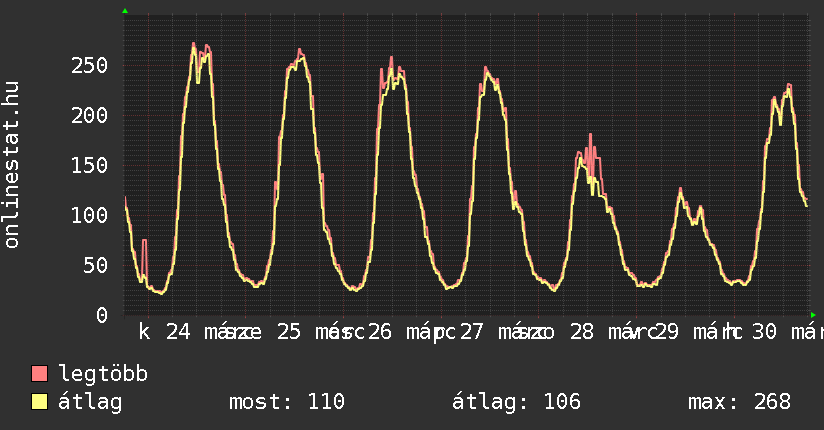Click the green arrow atop the y-axis

[124, 11]
